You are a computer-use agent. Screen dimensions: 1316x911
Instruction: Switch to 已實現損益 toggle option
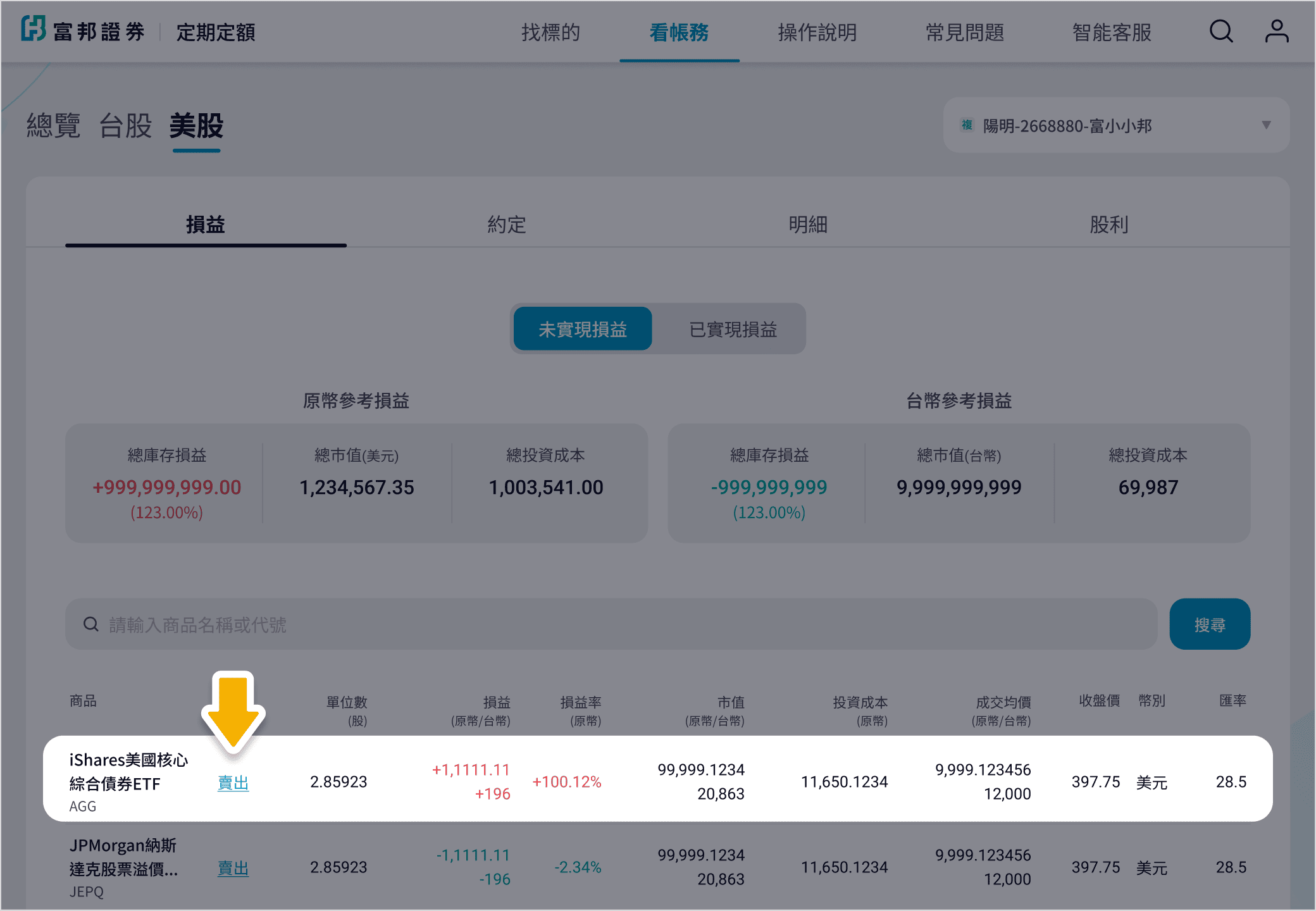[732, 329]
